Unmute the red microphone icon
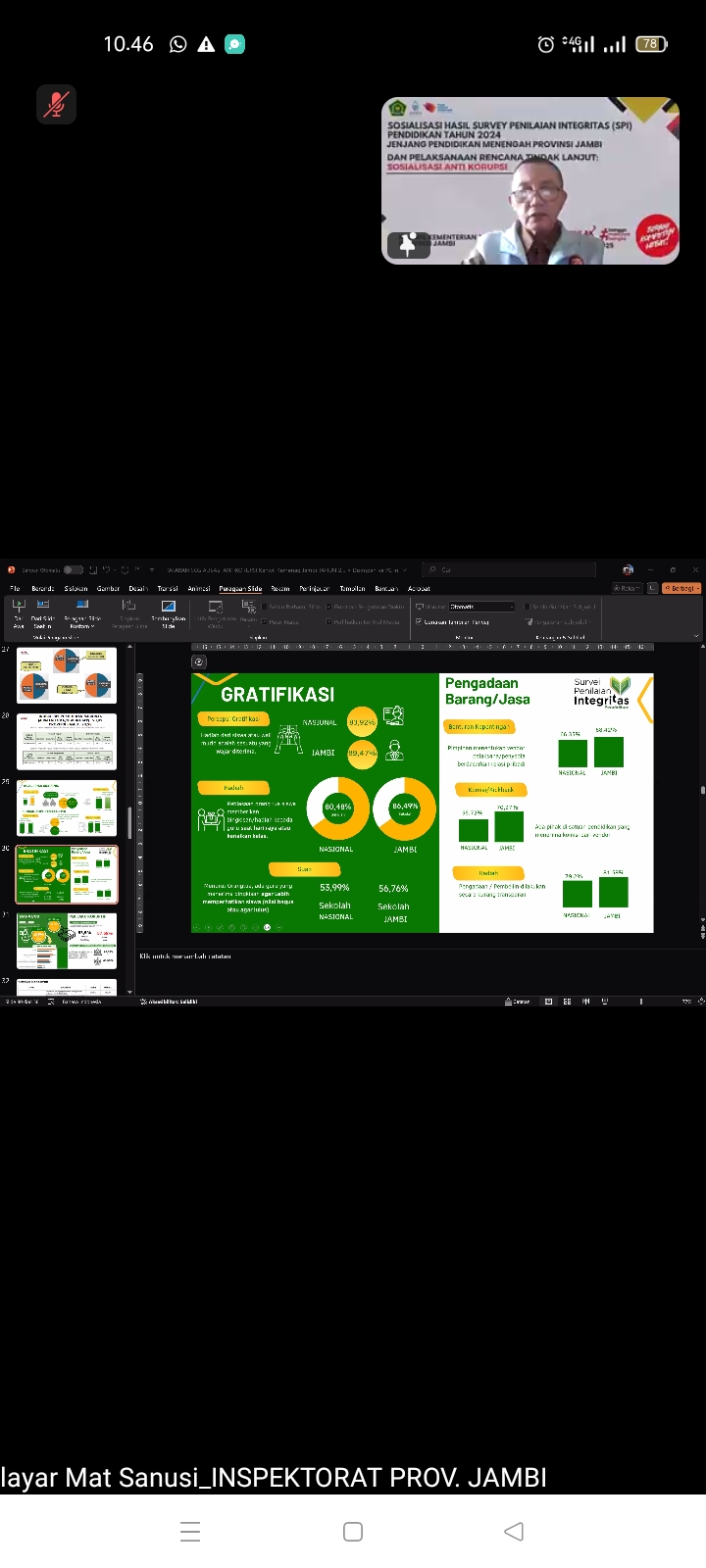 coord(56,104)
